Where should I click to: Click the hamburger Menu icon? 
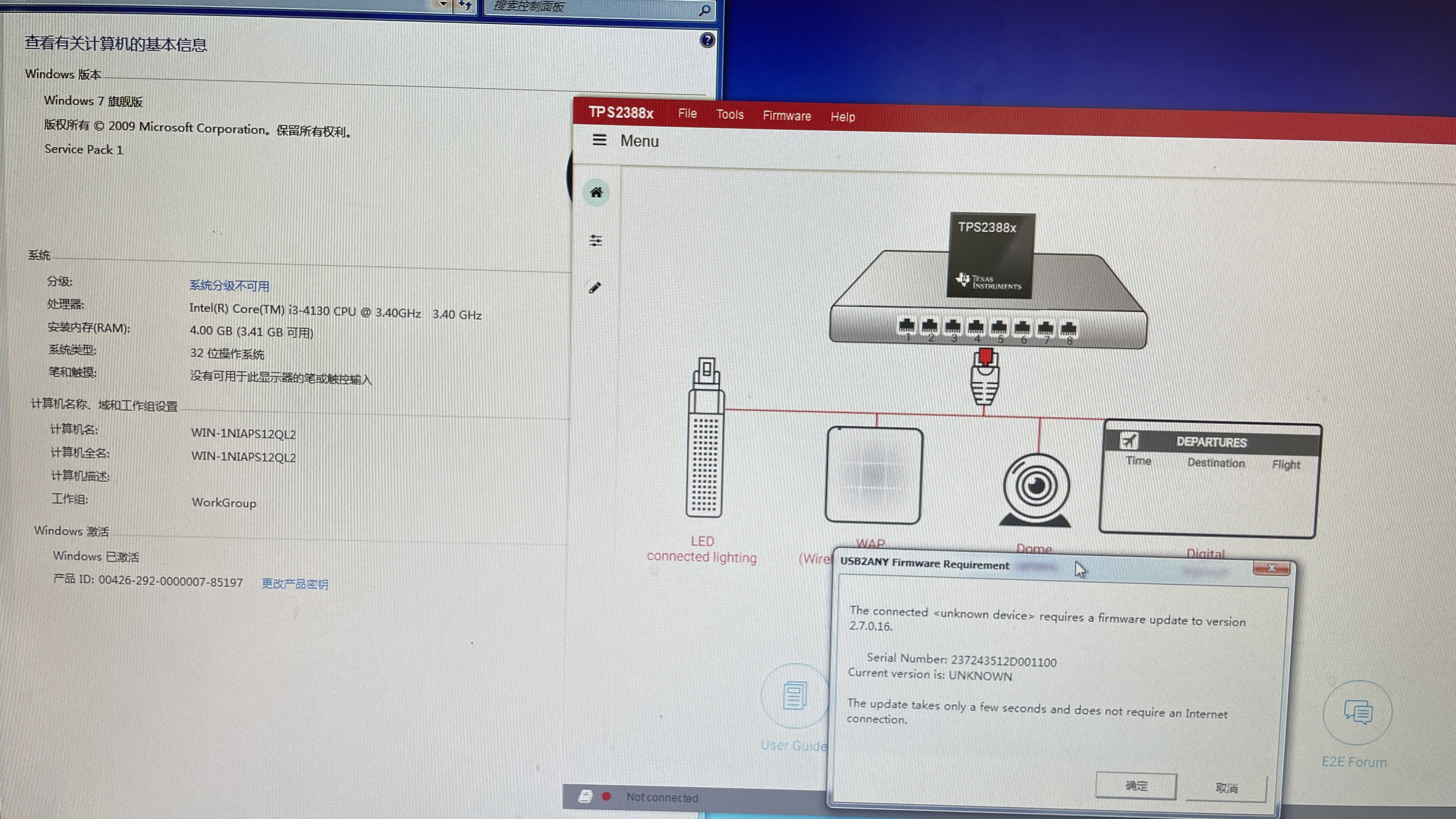point(599,140)
